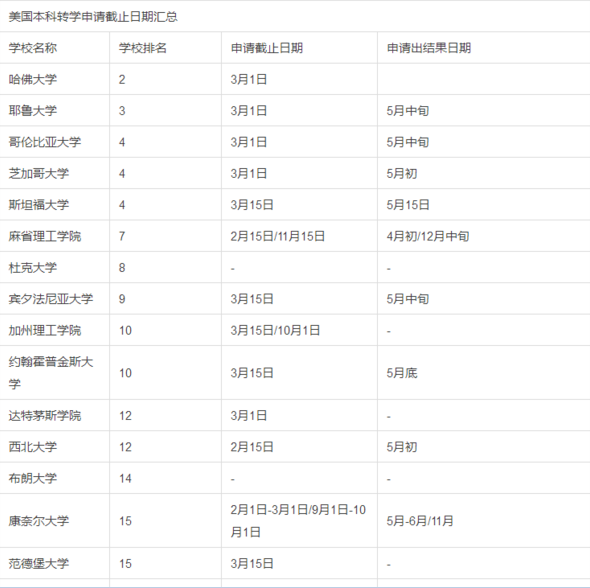
Task: Click the 麻省理工学院 deadline 2月15日/11月15日
Action: click(277, 236)
